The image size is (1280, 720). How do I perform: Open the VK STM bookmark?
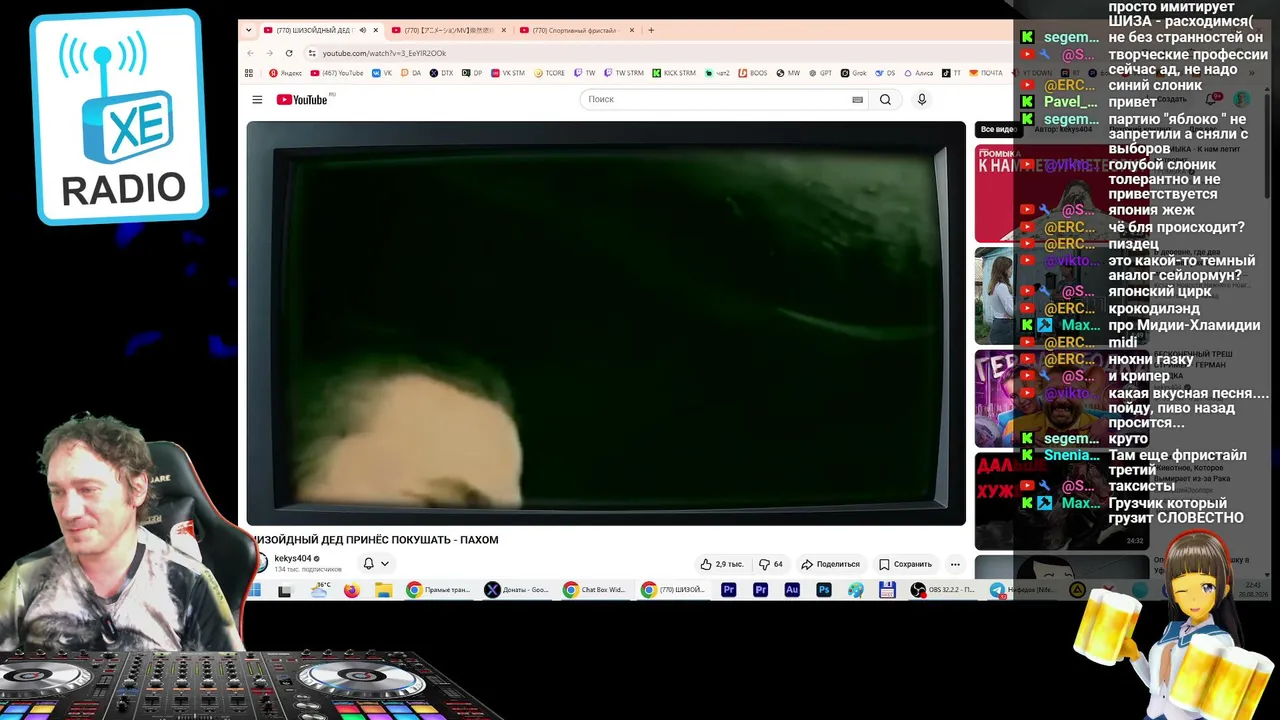click(x=508, y=73)
